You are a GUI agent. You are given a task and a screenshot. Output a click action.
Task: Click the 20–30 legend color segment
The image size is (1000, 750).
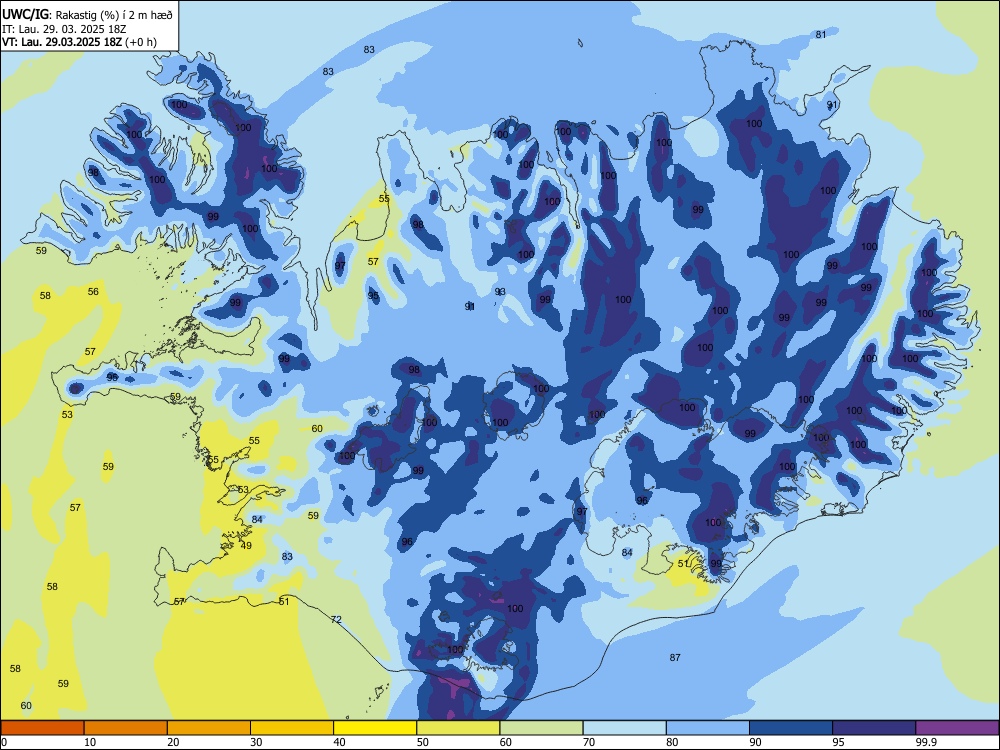209,728
